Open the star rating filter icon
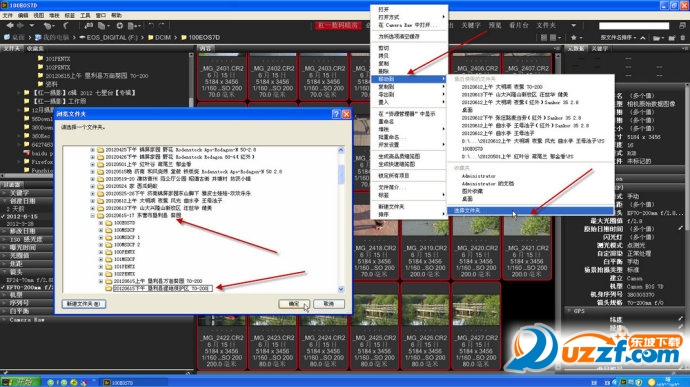 (x=576, y=38)
